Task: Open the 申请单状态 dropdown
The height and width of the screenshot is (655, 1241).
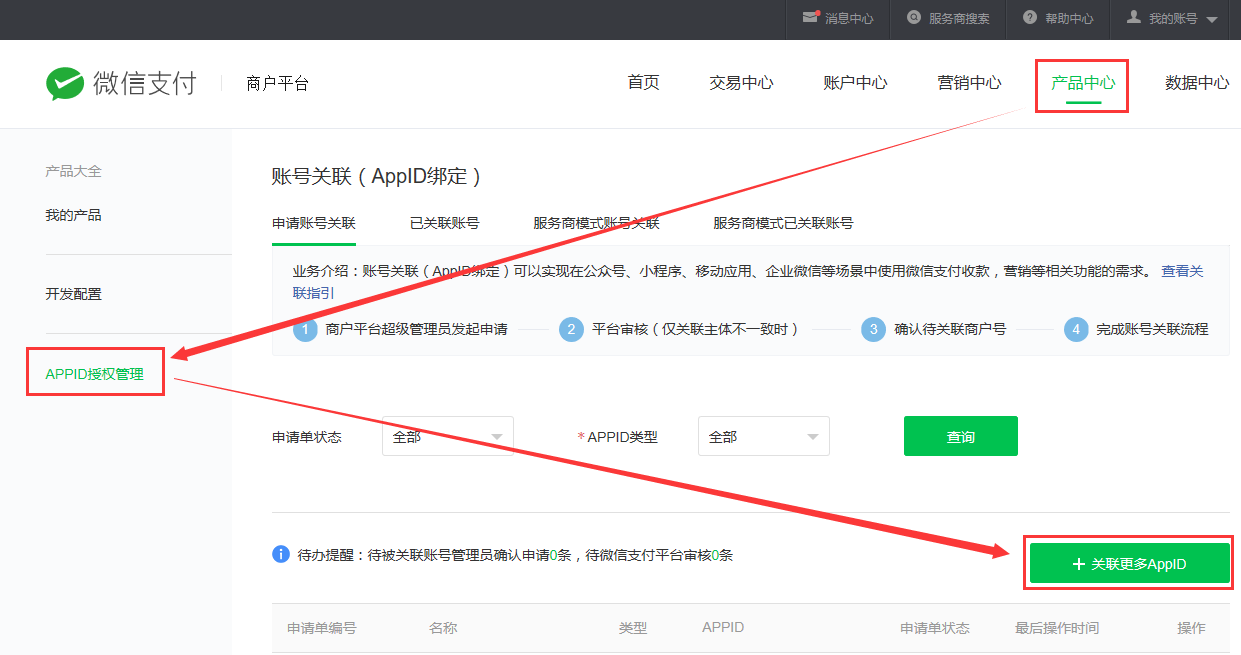Action: pos(447,436)
